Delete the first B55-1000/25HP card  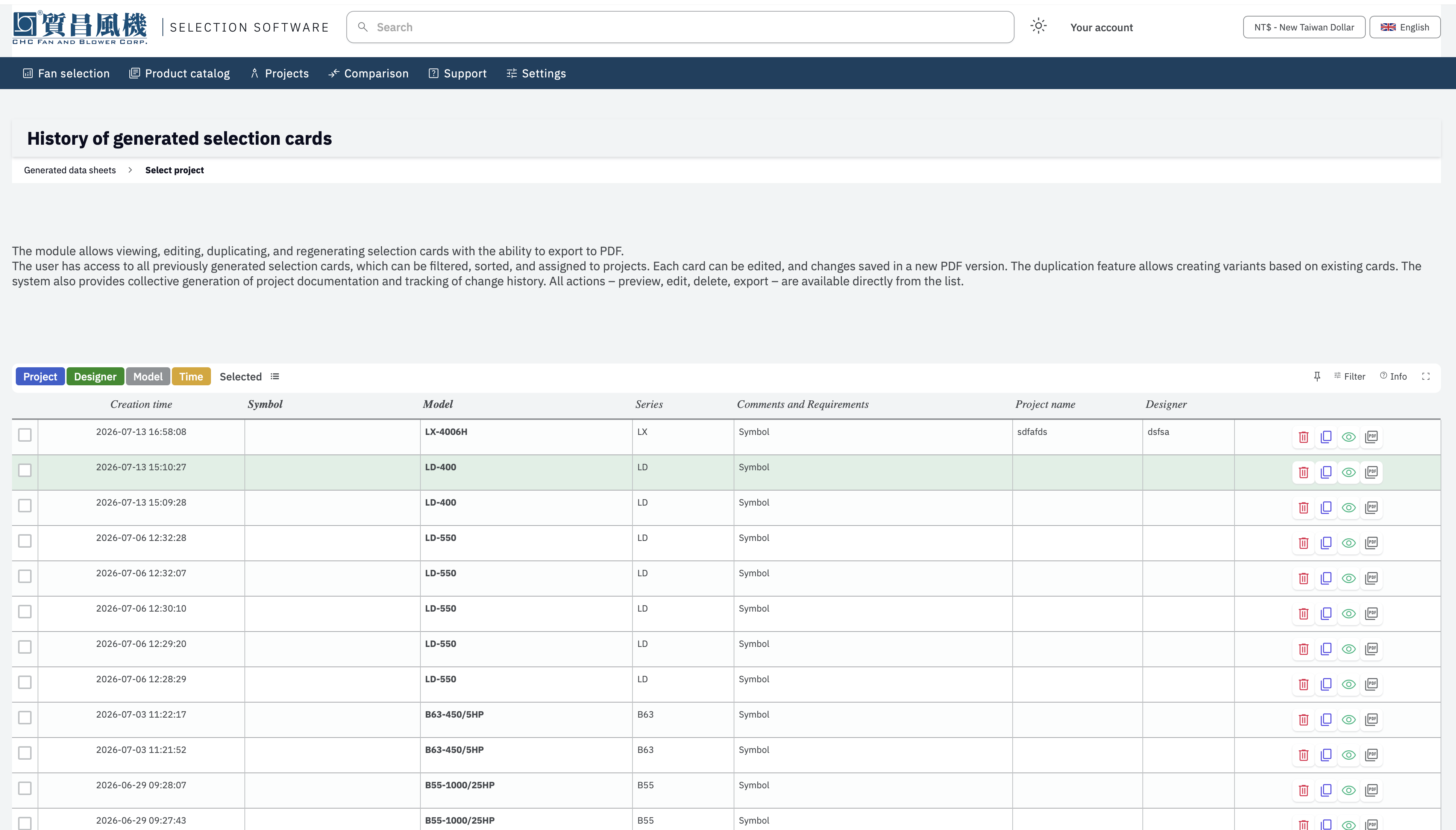1303,791
